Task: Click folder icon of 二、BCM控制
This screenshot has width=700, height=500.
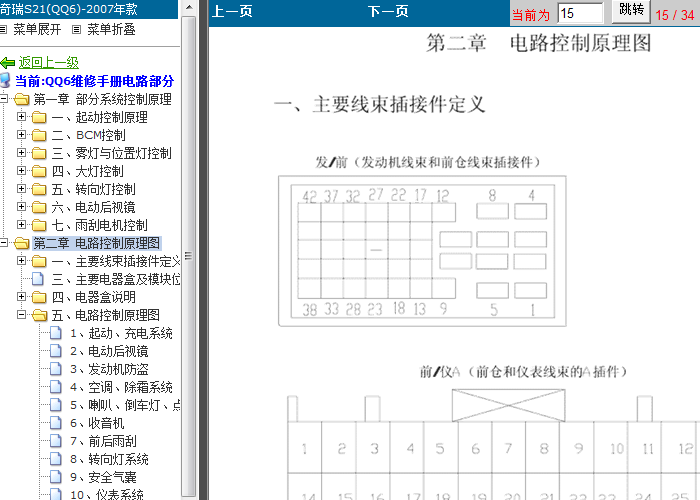Action: coord(39,135)
